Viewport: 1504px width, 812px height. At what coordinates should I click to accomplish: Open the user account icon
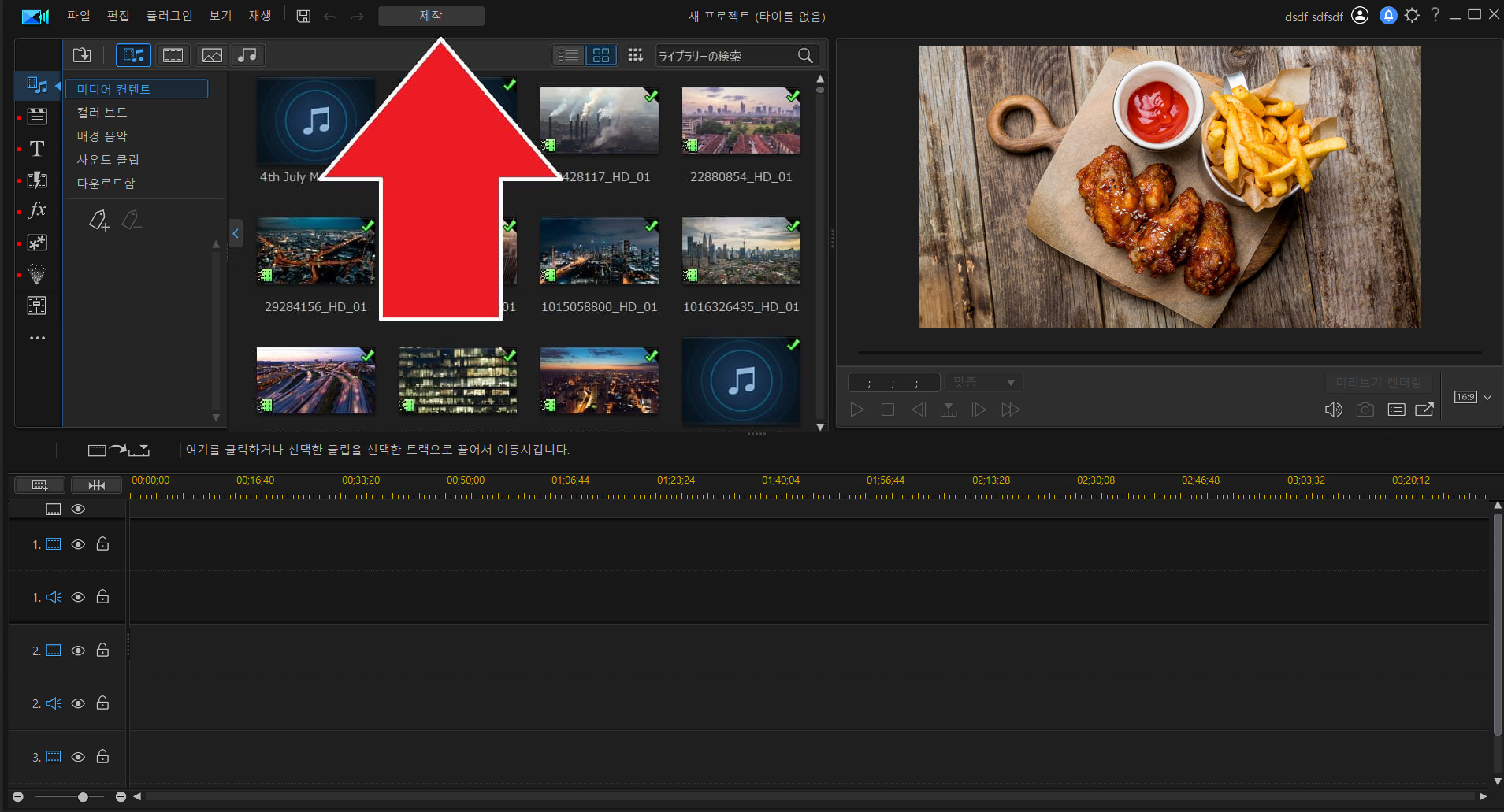(x=1360, y=16)
